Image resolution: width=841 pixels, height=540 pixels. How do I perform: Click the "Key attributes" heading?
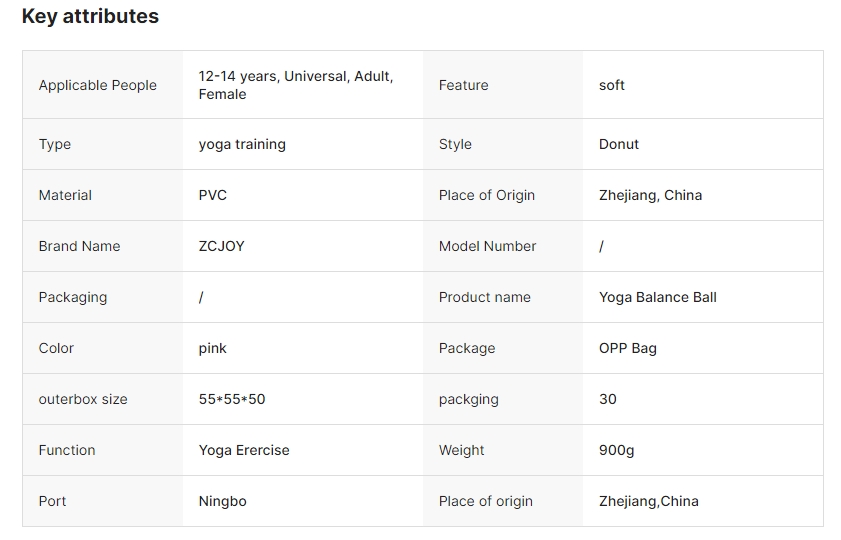pyautogui.click(x=90, y=17)
